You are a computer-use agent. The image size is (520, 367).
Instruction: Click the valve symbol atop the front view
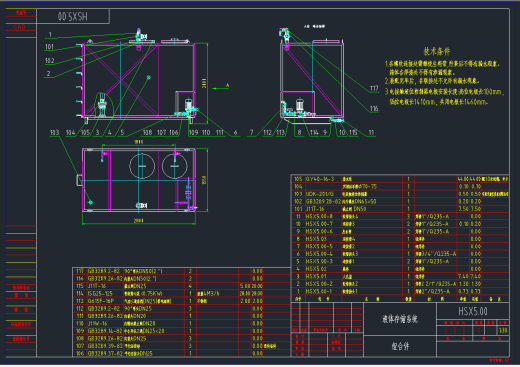tap(141, 35)
